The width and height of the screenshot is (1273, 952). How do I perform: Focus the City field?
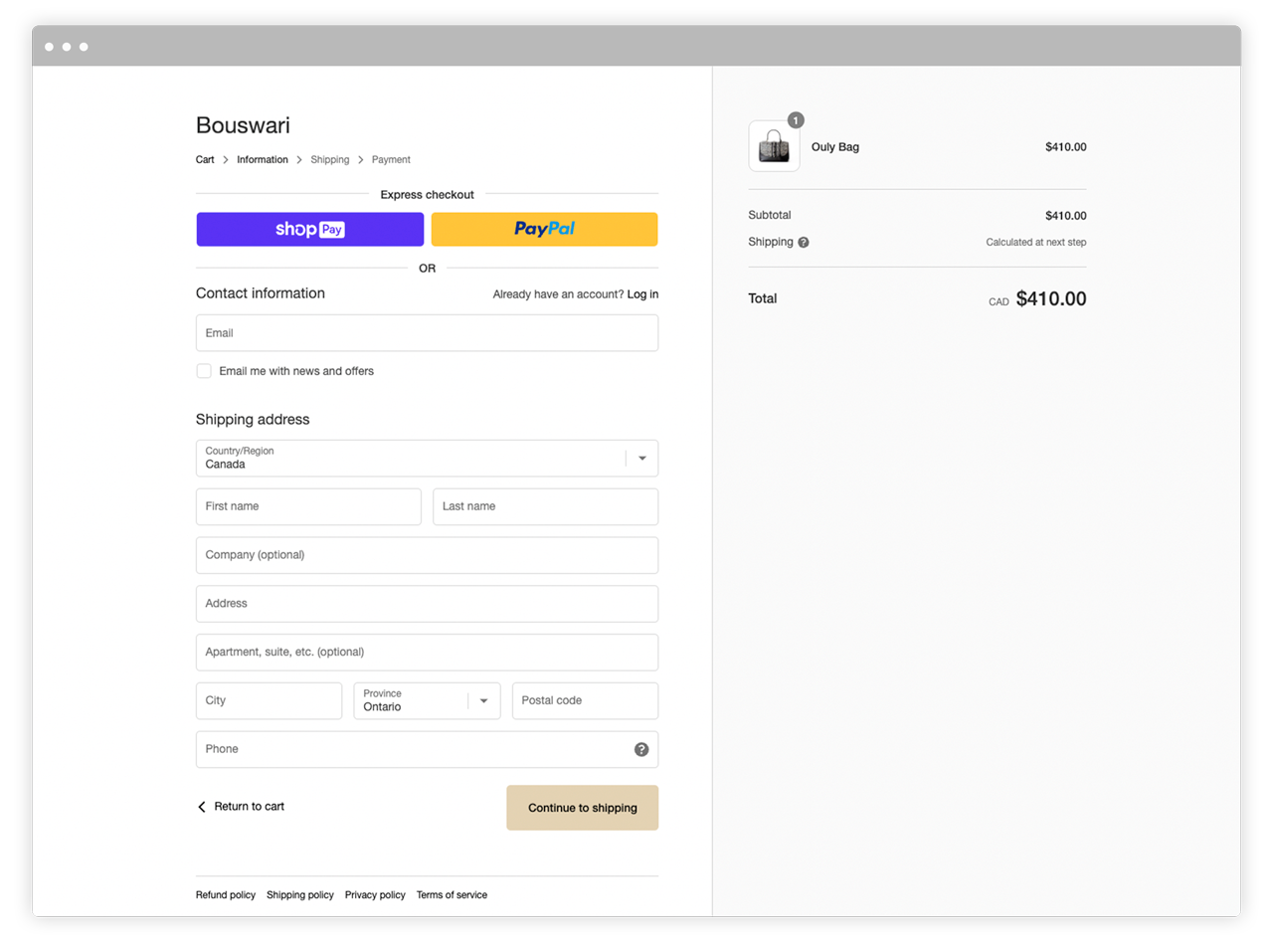[269, 700]
